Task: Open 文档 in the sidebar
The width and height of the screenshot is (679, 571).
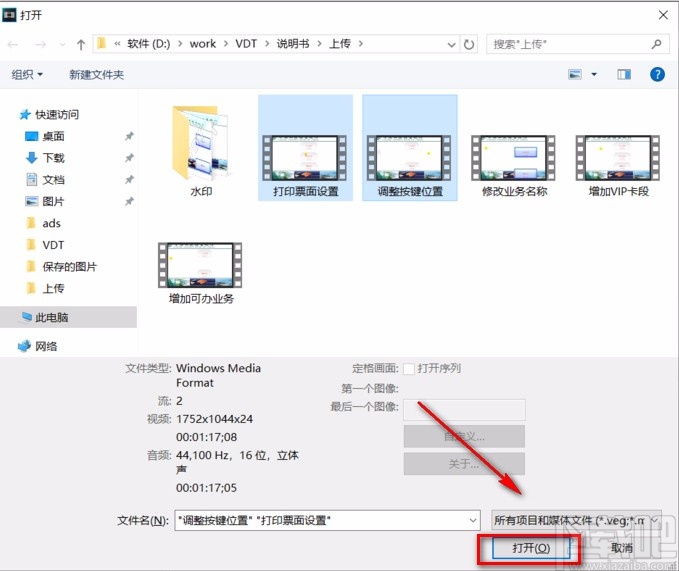Action: (53, 180)
